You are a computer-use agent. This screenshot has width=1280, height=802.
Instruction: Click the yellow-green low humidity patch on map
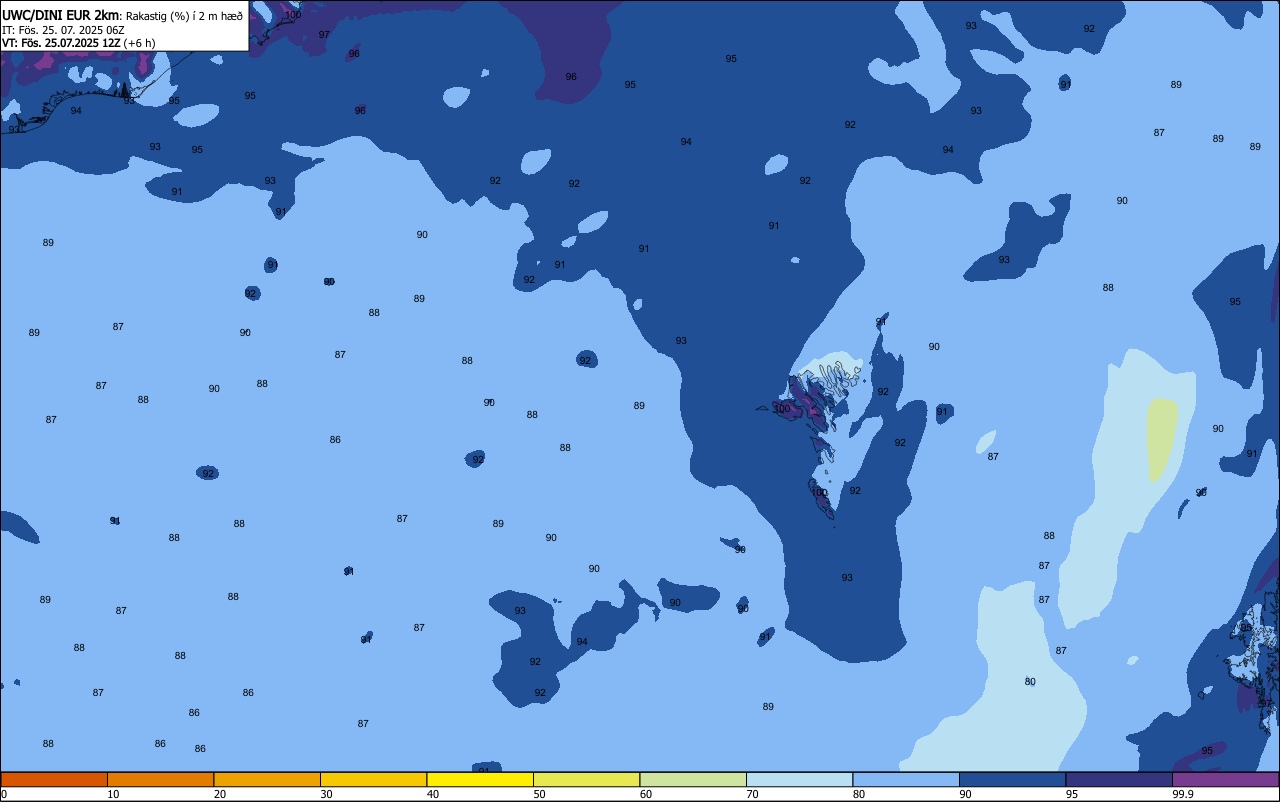tap(1162, 439)
